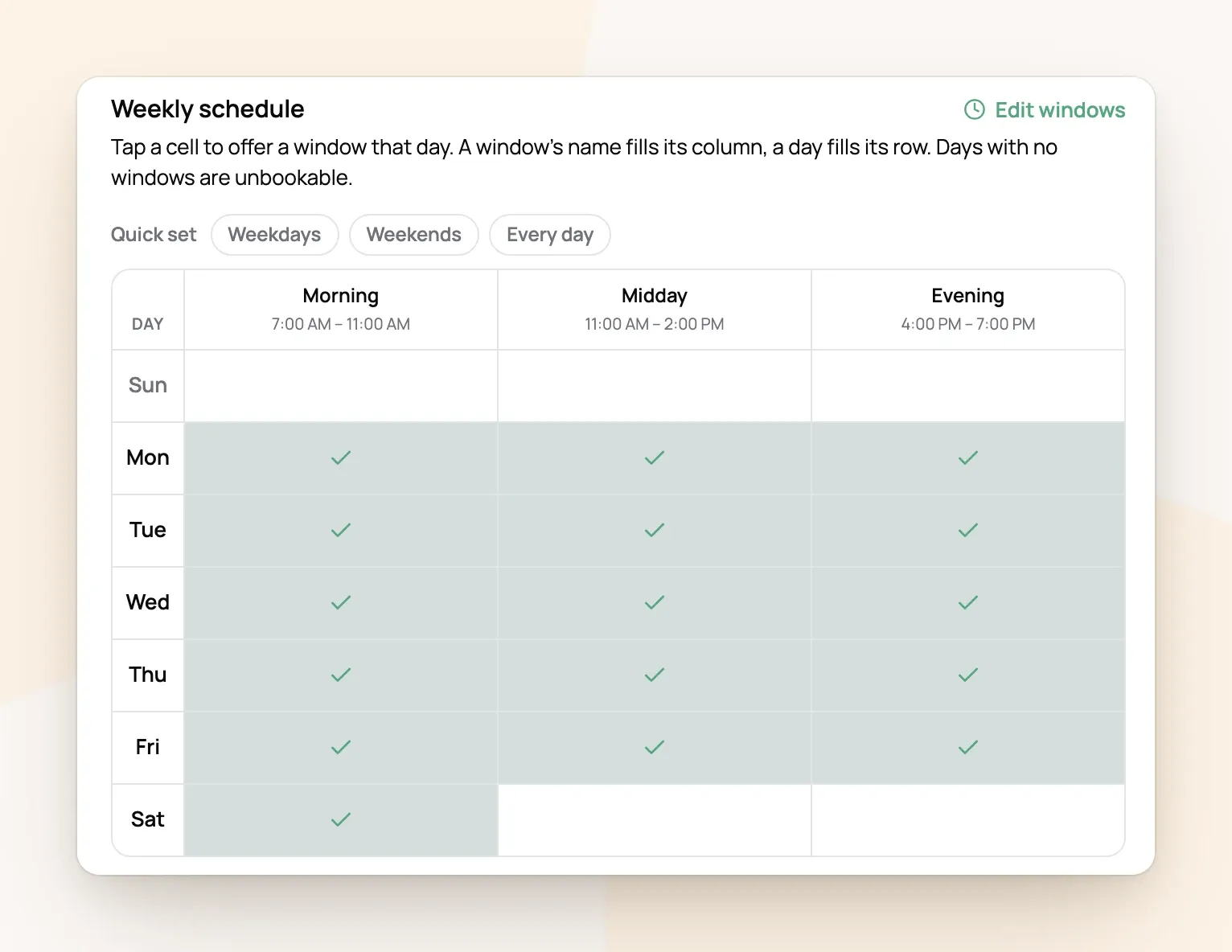Open the Edit windows link

click(x=1044, y=110)
